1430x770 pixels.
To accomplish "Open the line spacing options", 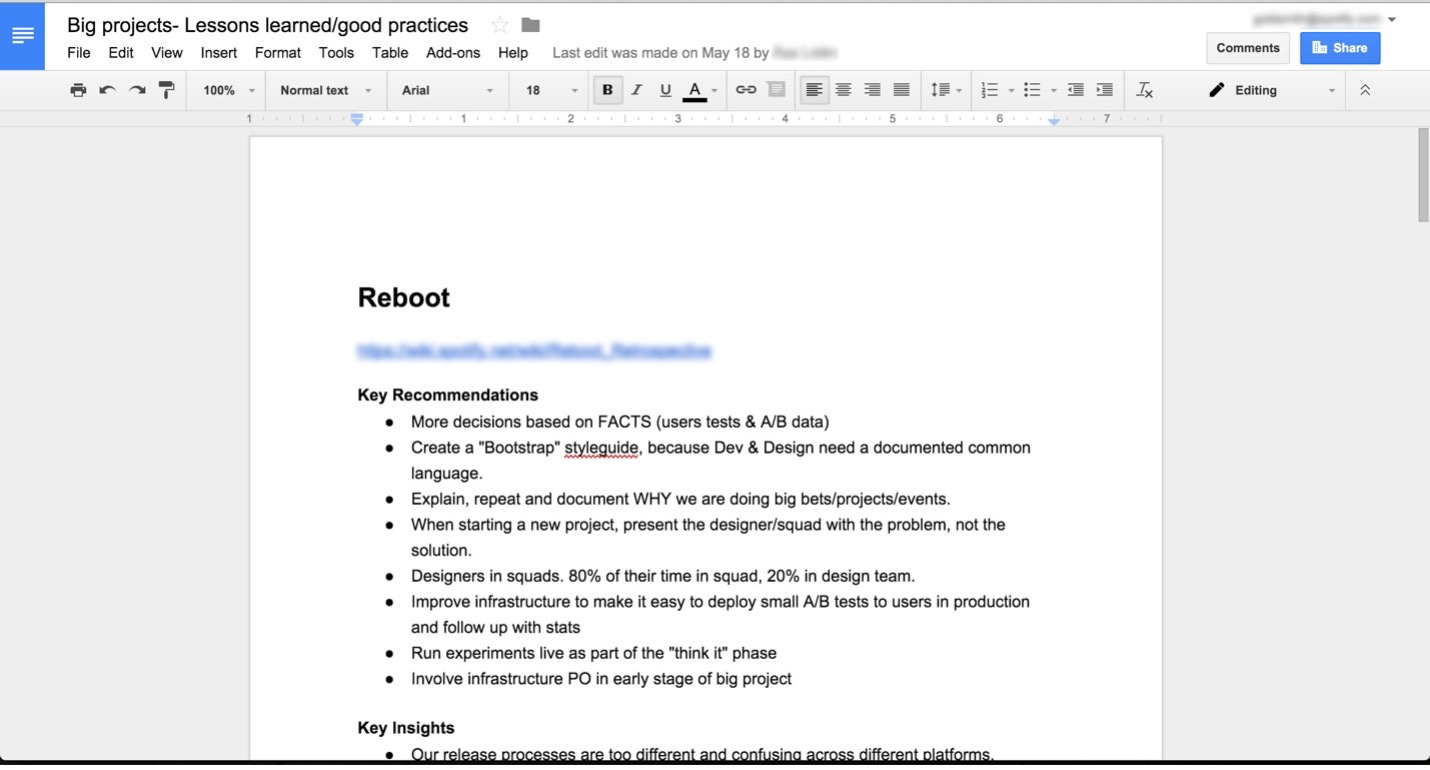I will tap(946, 90).
